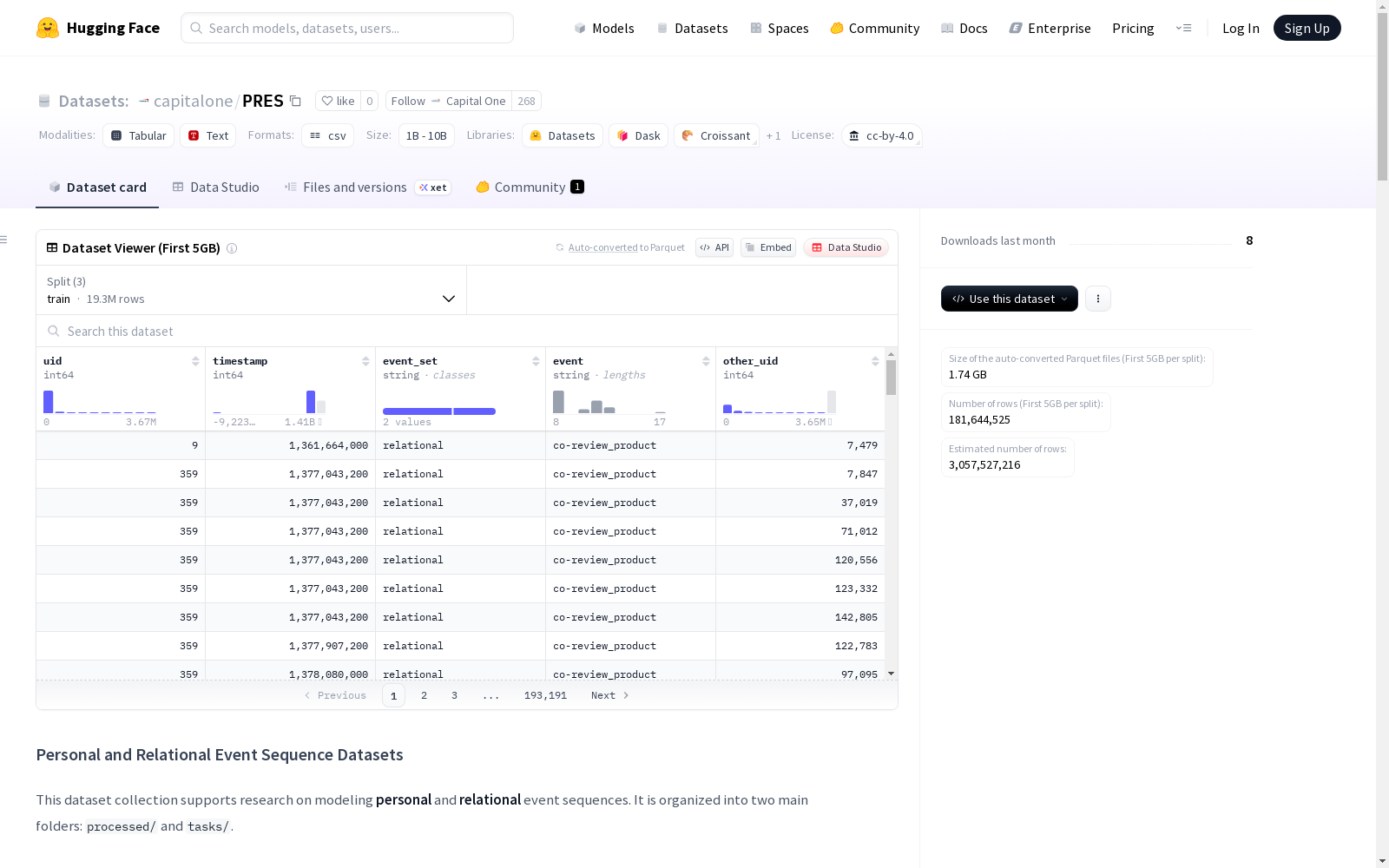1389x868 pixels.
Task: Click the event lengths histogram
Action: 609,401
